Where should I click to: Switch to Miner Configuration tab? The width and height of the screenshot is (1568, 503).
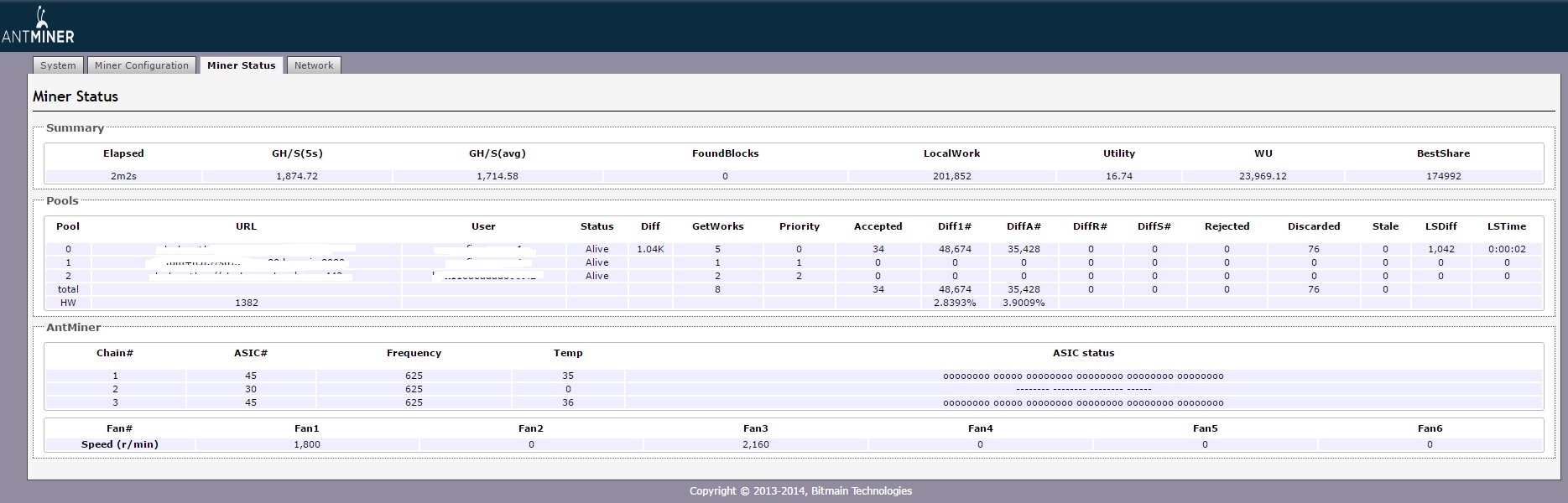pyautogui.click(x=142, y=65)
